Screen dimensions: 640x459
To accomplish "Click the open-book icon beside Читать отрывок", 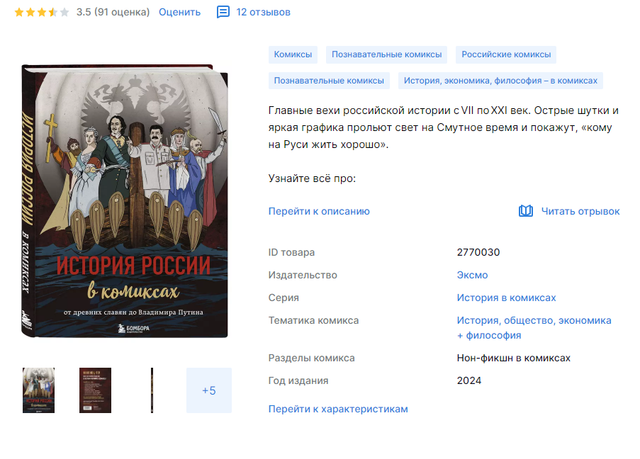I will click(526, 211).
